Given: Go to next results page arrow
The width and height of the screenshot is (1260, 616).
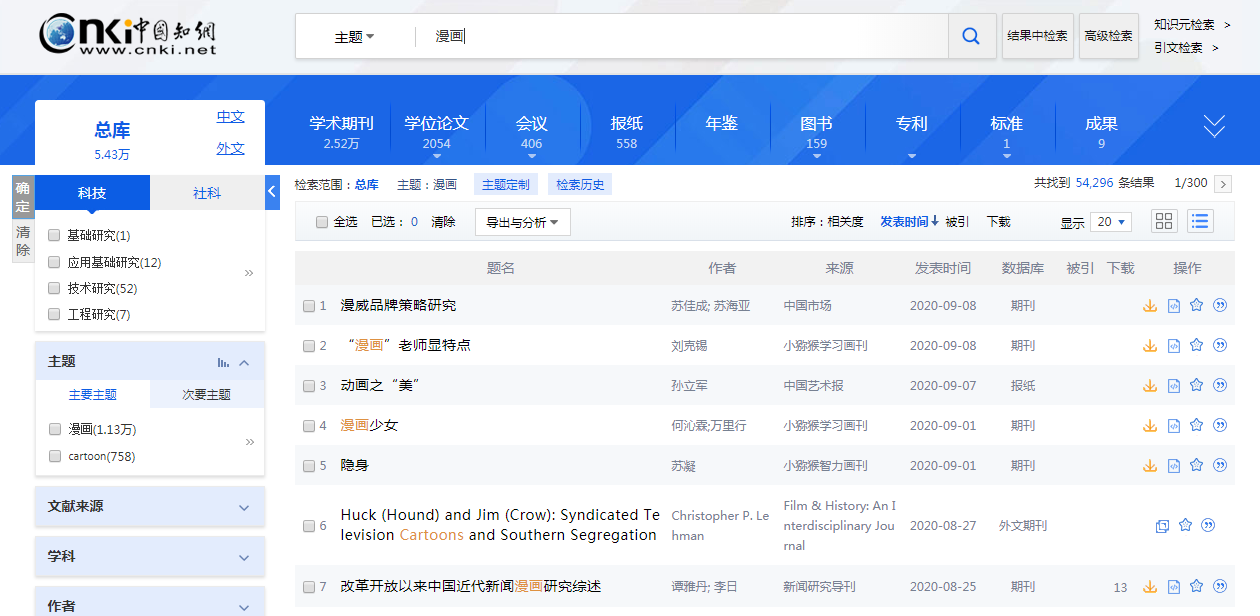Looking at the screenshot, I should coord(1223,184).
